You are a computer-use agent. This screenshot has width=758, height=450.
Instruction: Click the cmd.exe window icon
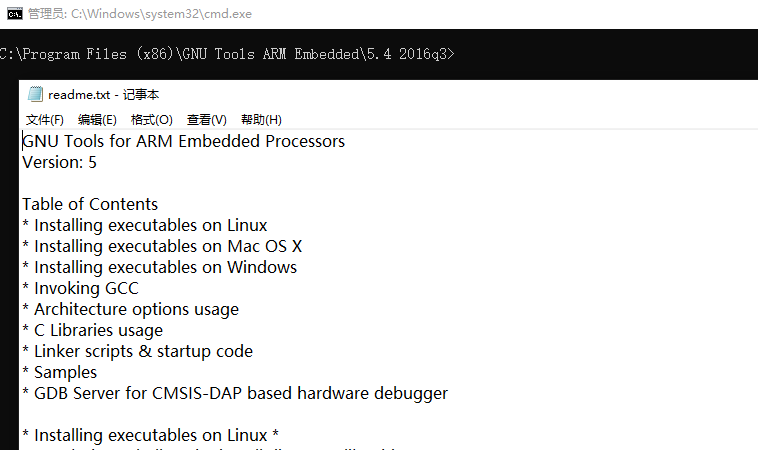click(15, 14)
